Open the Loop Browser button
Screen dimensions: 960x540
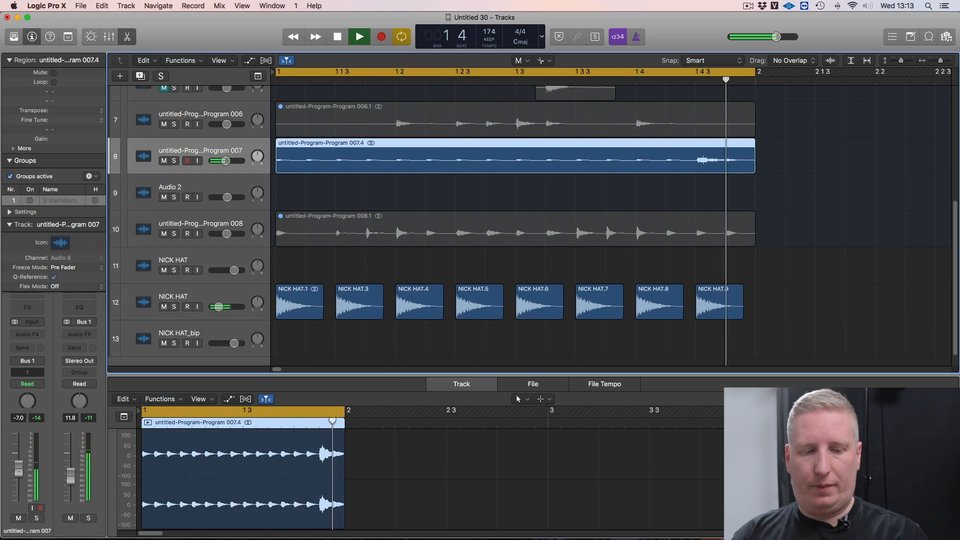click(929, 37)
